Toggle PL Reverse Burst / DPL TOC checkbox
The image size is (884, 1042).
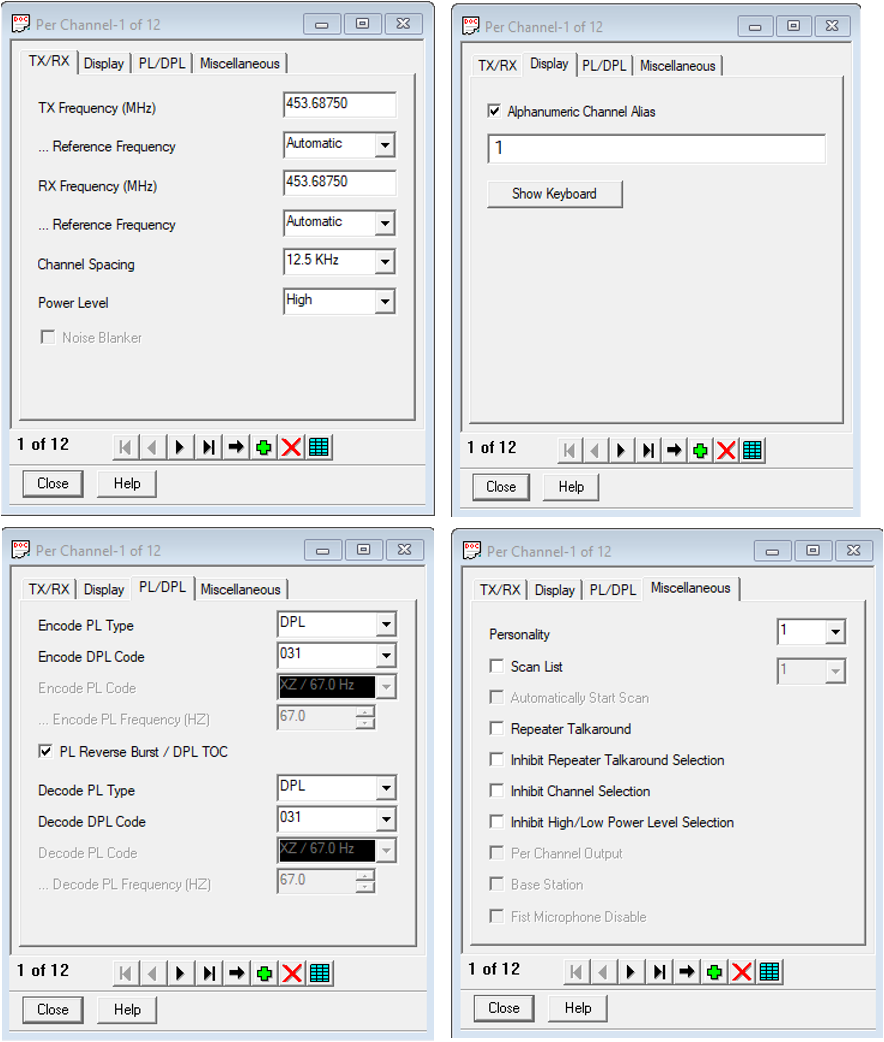click(45, 752)
